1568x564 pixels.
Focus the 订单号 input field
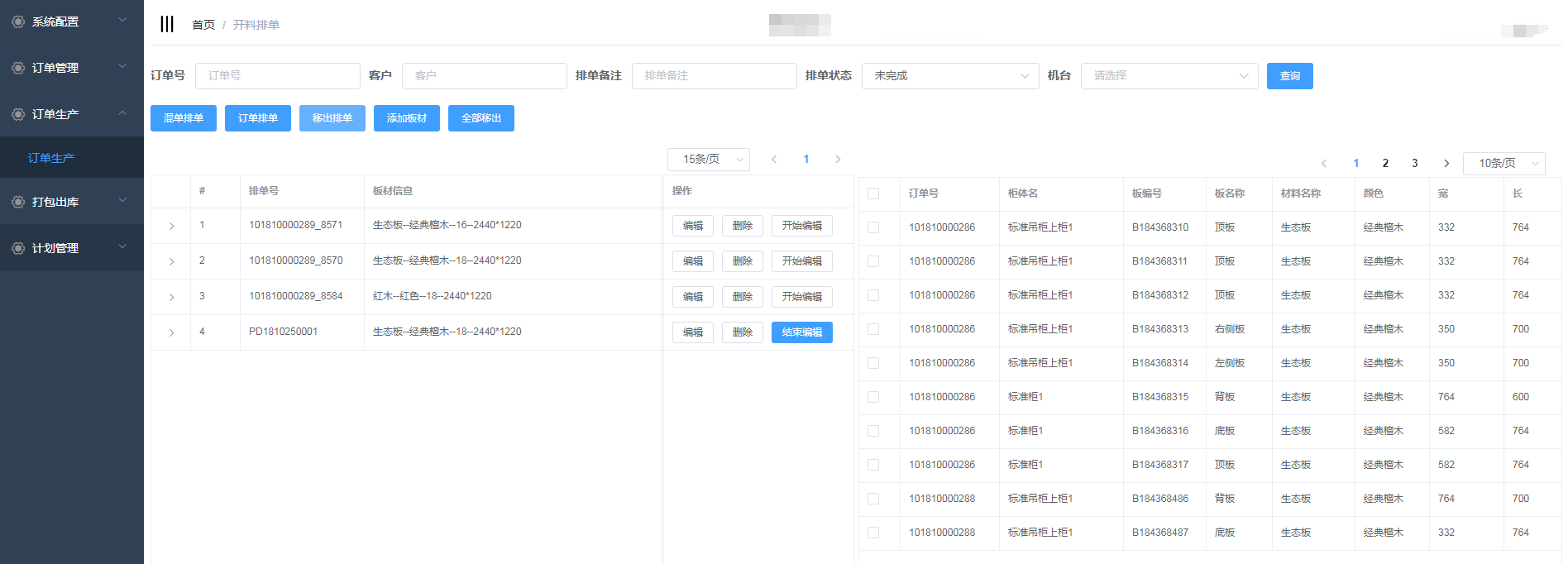277,76
